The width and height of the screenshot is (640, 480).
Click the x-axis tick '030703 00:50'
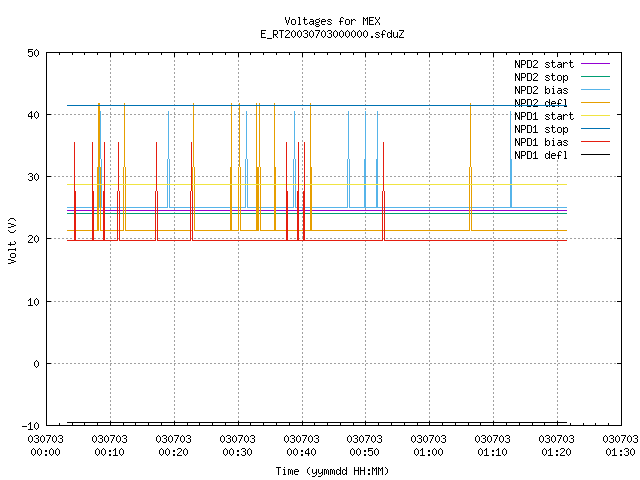tap(364, 446)
